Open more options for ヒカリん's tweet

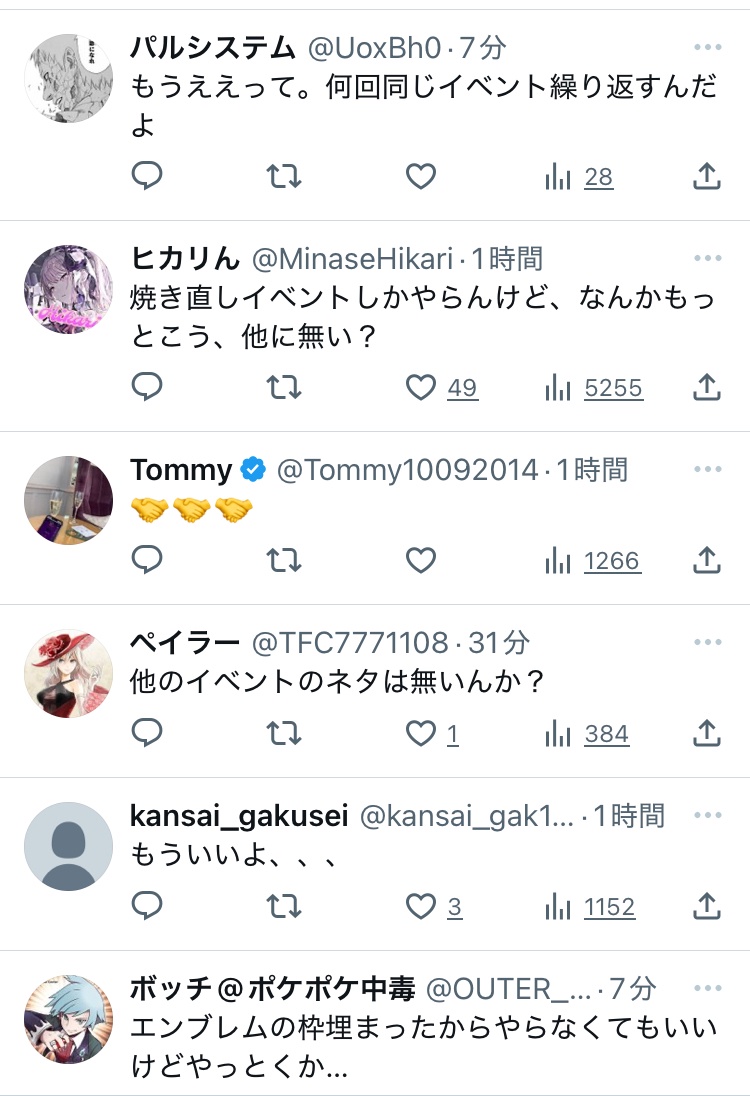pos(707,259)
